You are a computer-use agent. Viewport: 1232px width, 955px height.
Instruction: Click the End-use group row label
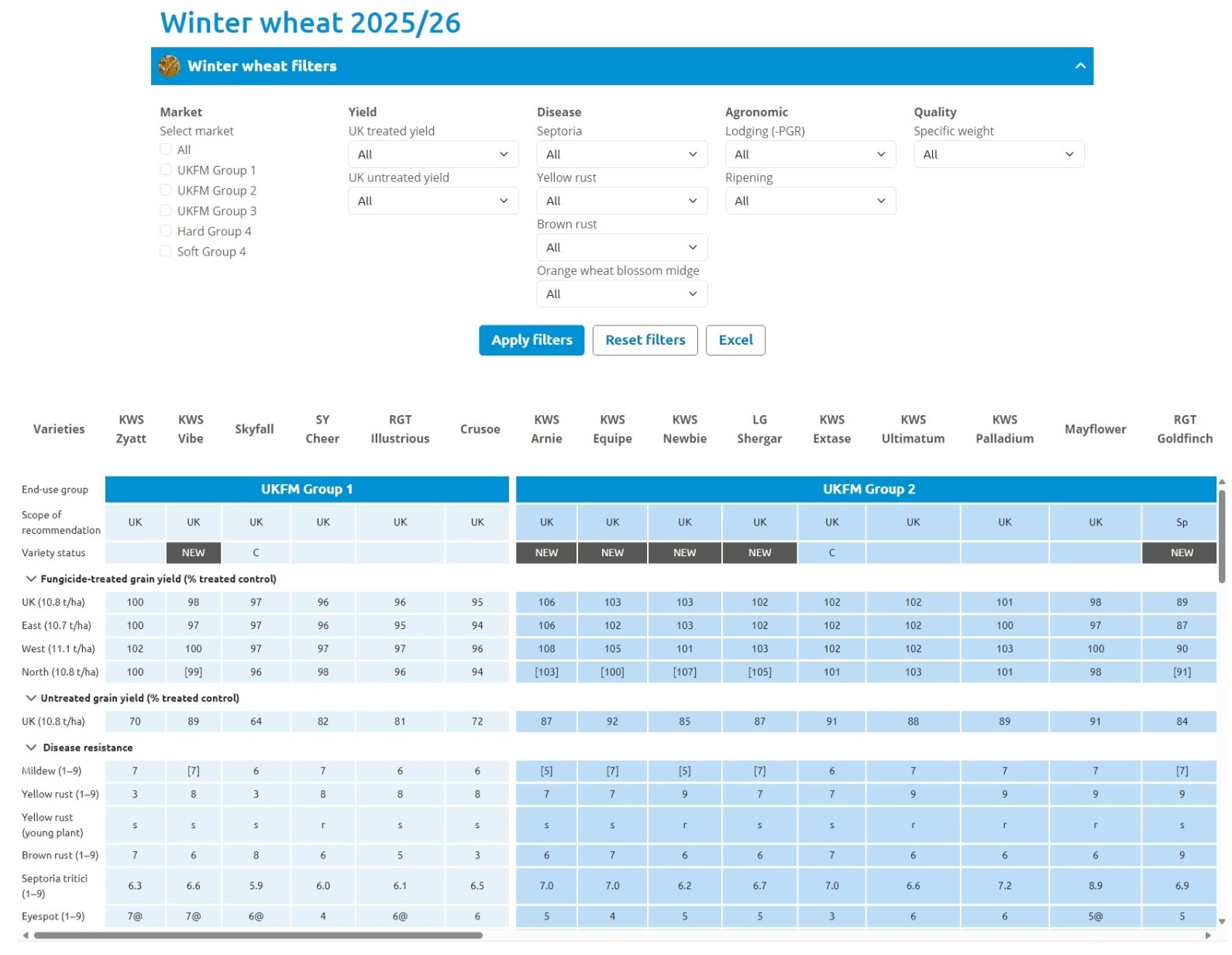[x=55, y=490]
